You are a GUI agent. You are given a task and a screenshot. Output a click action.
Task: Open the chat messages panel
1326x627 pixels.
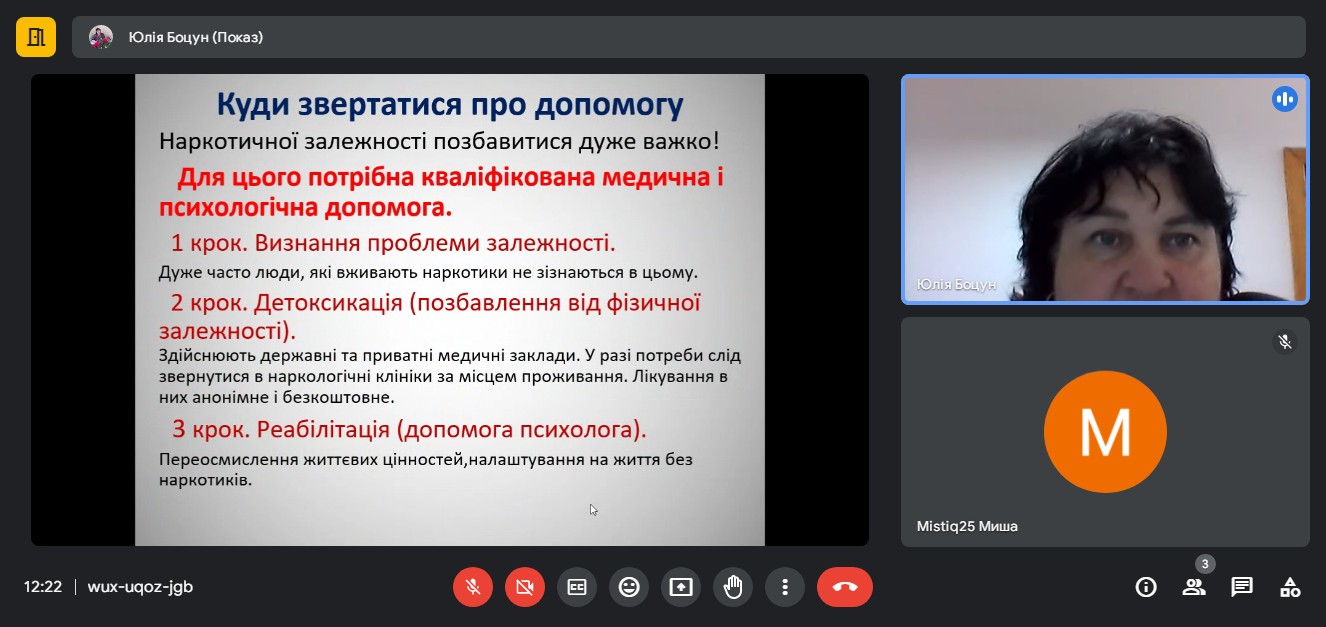pos(1242,587)
